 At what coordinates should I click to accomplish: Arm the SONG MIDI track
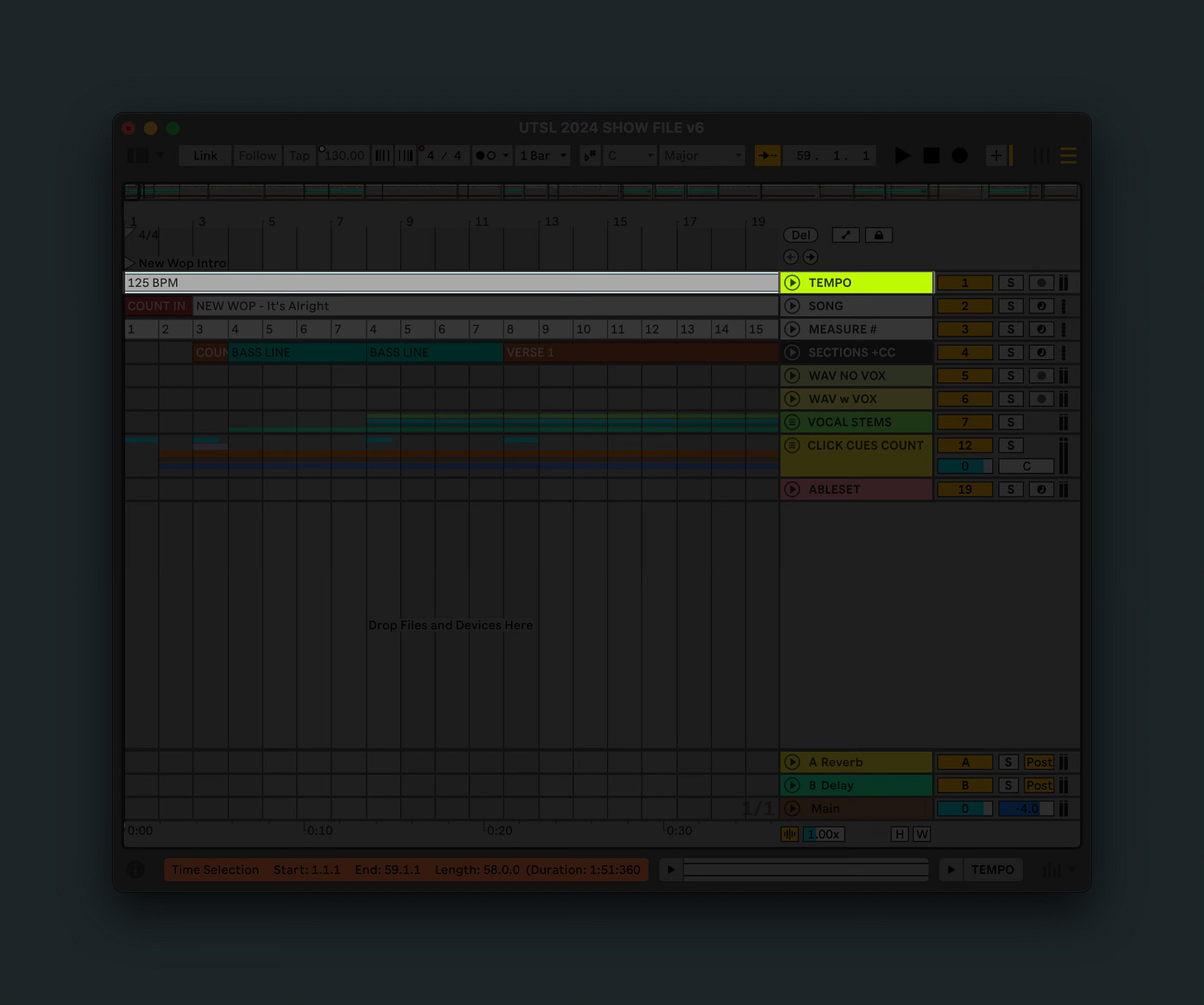click(1041, 306)
